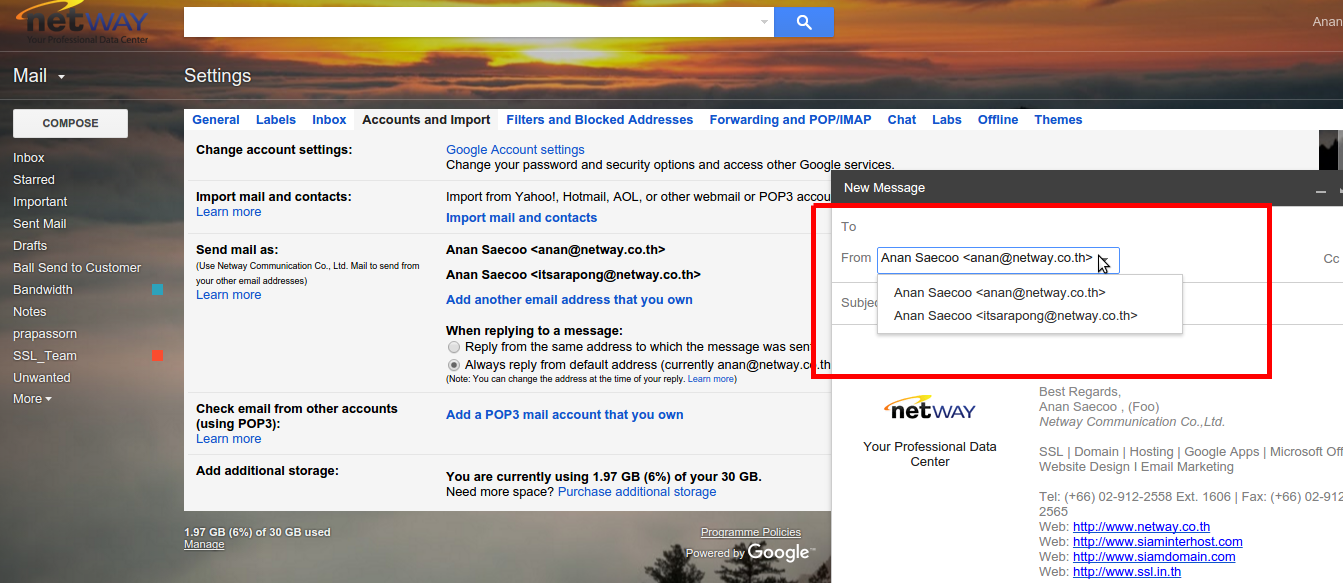Click the Google logo in the footer
The image size is (1343, 583).
(778, 552)
